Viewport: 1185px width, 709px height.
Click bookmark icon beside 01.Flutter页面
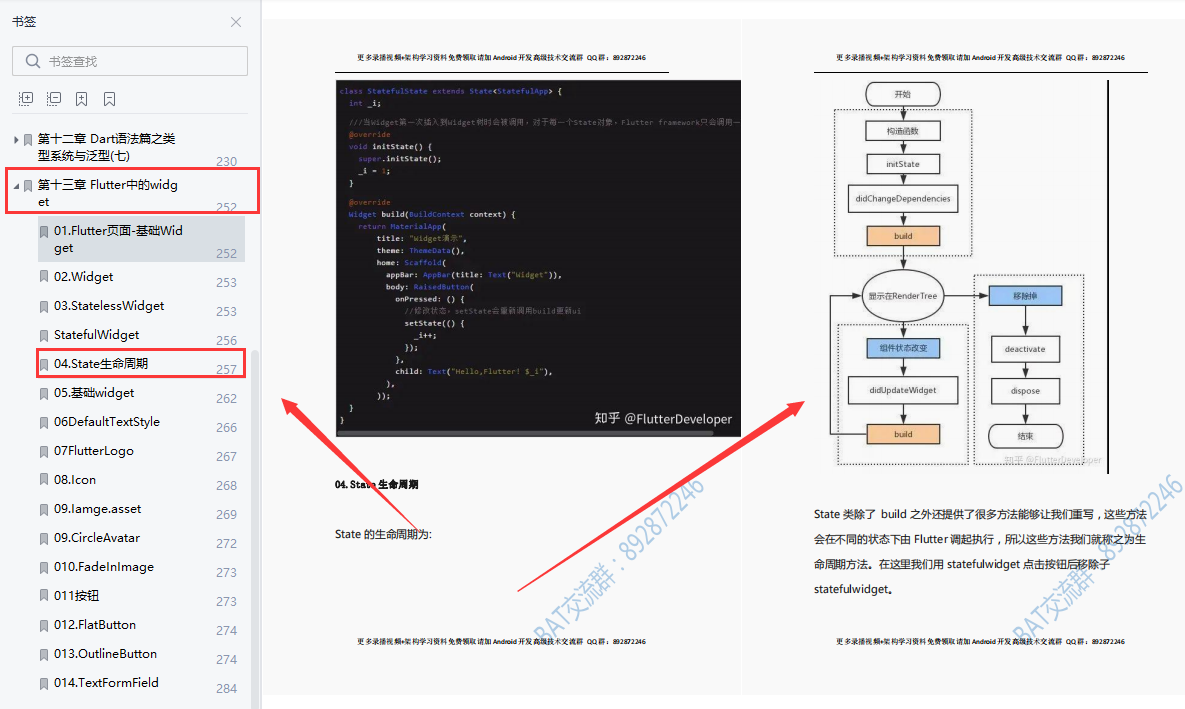click(44, 231)
